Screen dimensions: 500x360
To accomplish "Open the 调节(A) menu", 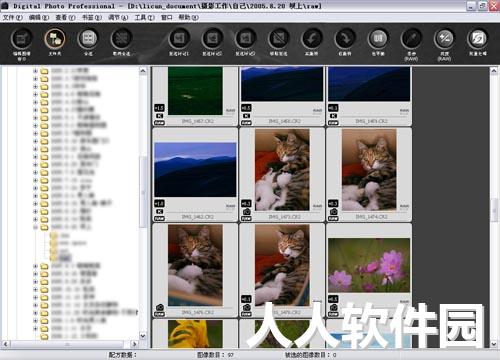I will click(118, 17).
